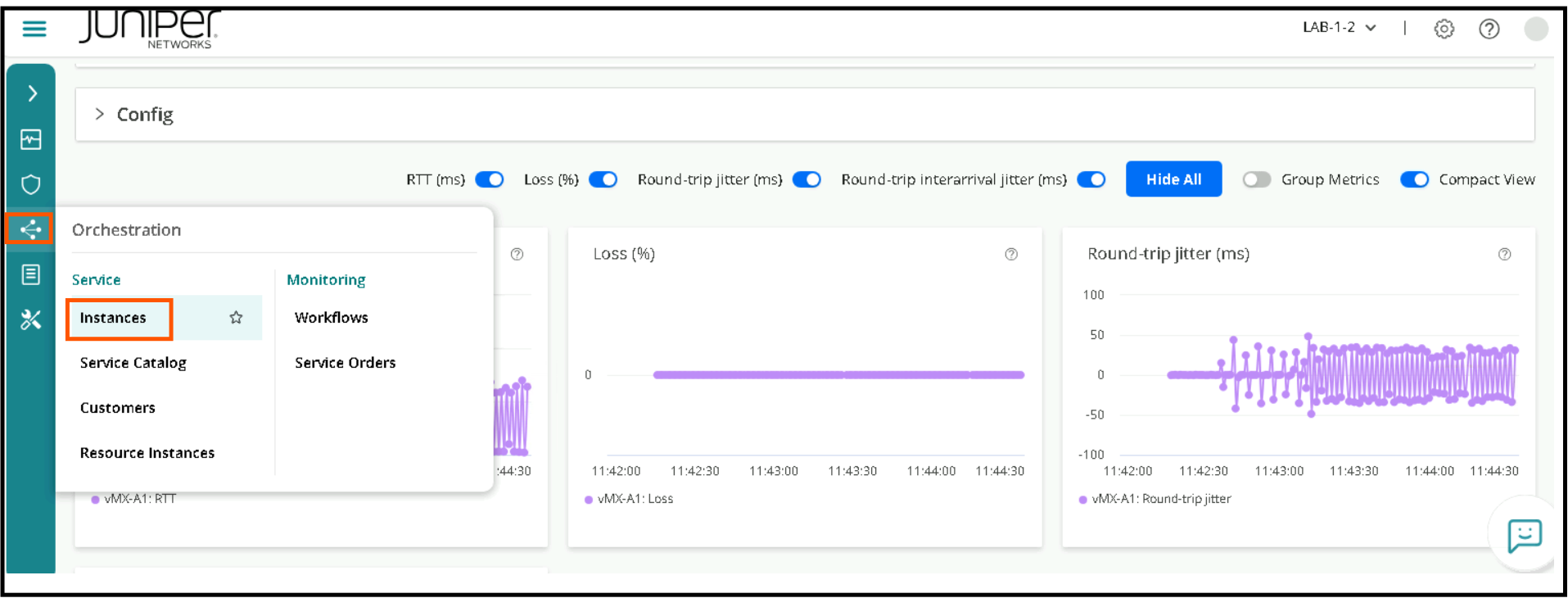Enable the Group Metrics toggle
This screenshot has width=1568, height=598.
(x=1256, y=179)
